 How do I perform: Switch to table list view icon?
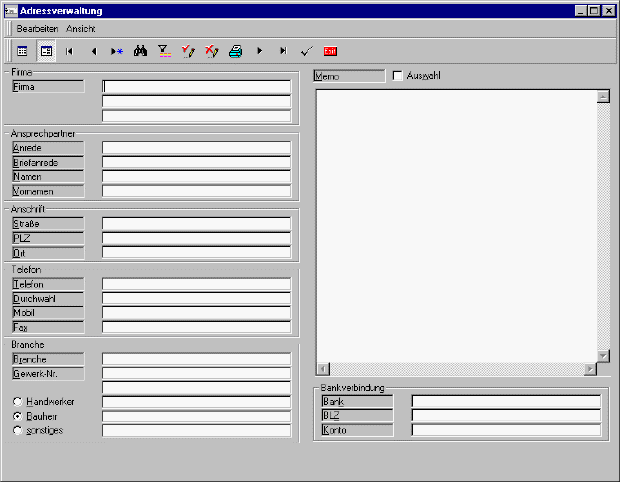coord(22,50)
